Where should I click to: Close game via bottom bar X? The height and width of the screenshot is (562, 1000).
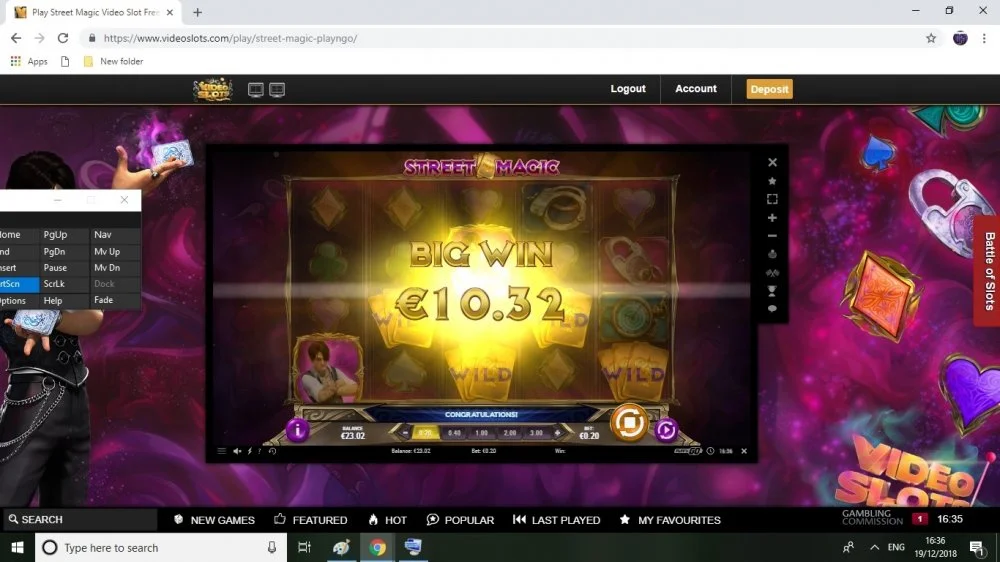[744, 451]
